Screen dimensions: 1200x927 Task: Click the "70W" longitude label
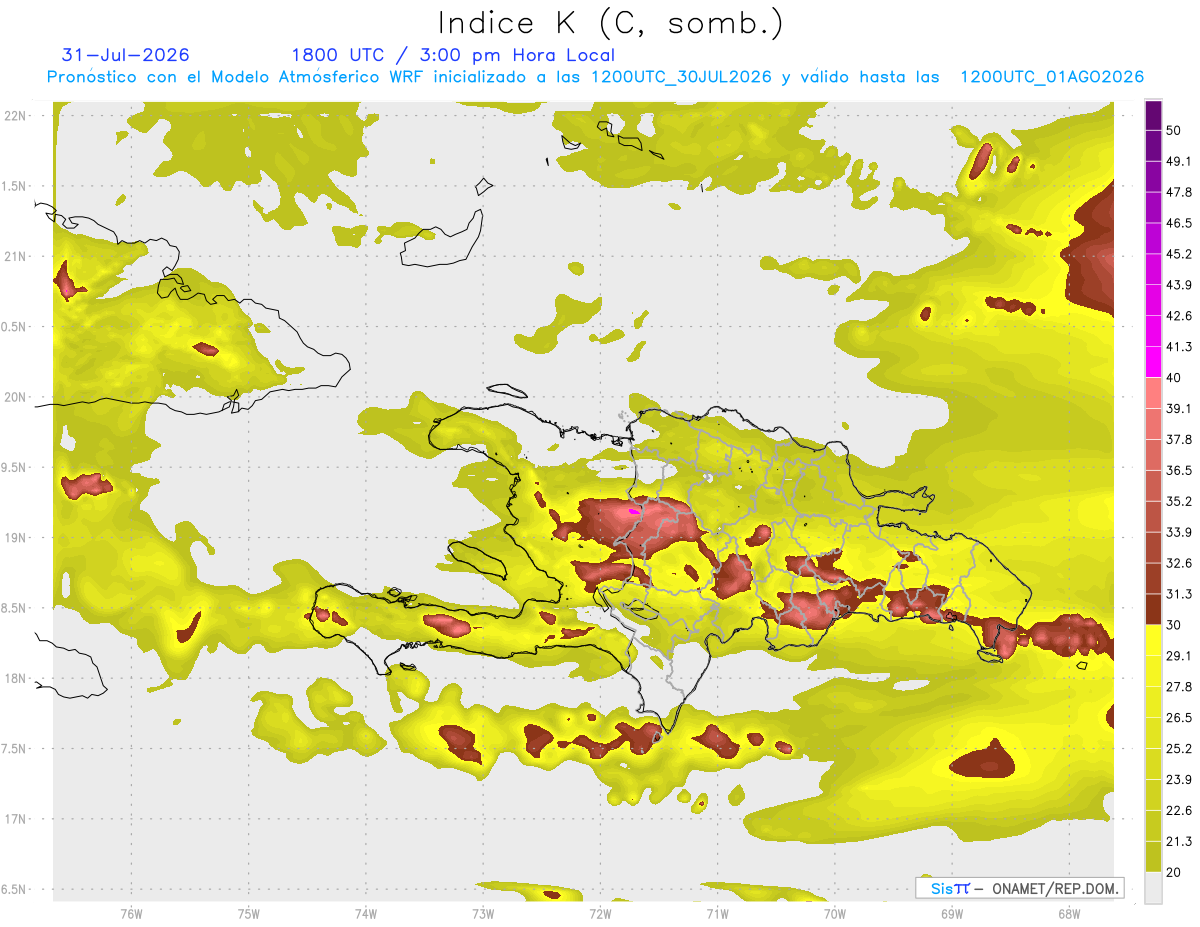pyautogui.click(x=835, y=913)
